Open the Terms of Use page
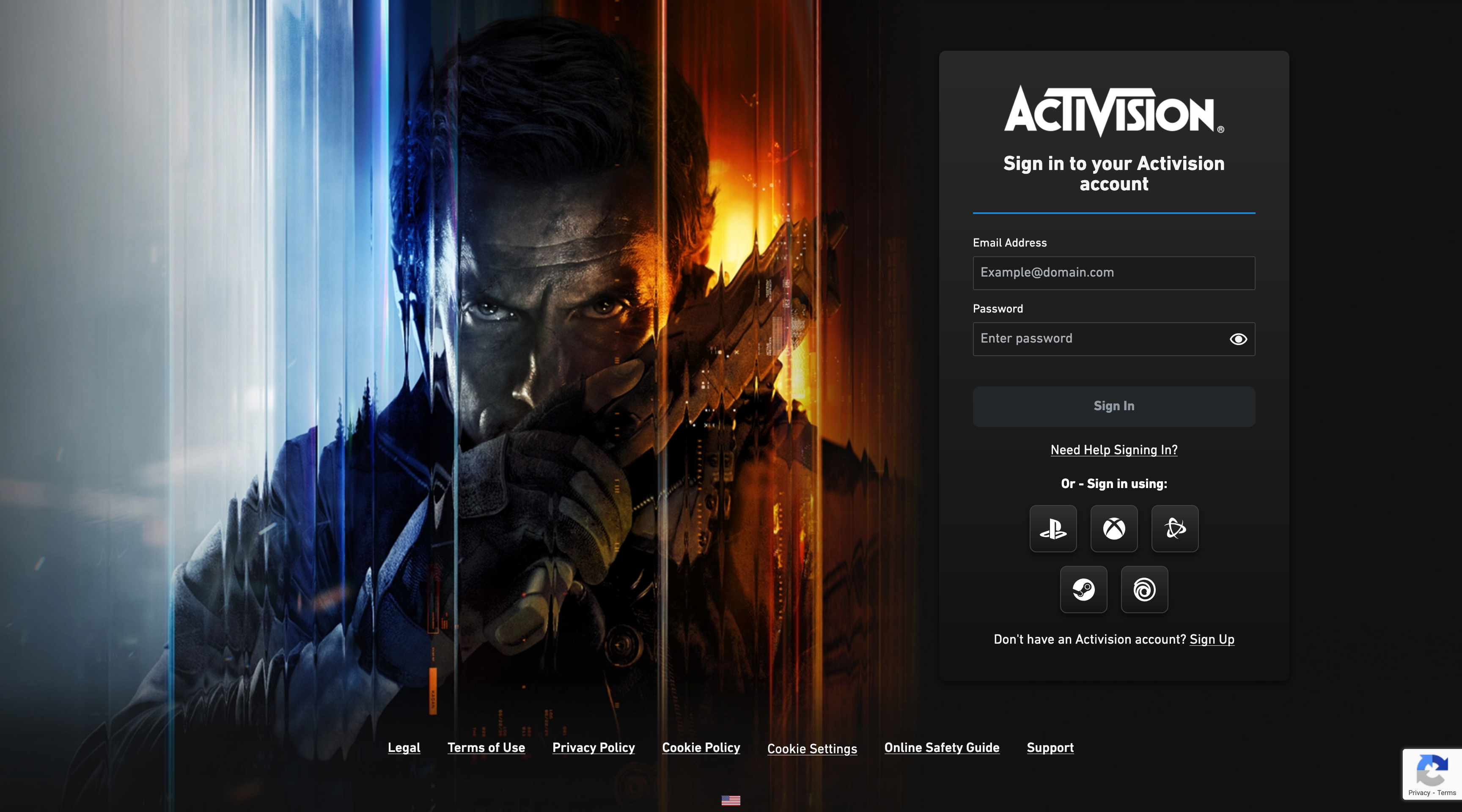 [x=486, y=748]
